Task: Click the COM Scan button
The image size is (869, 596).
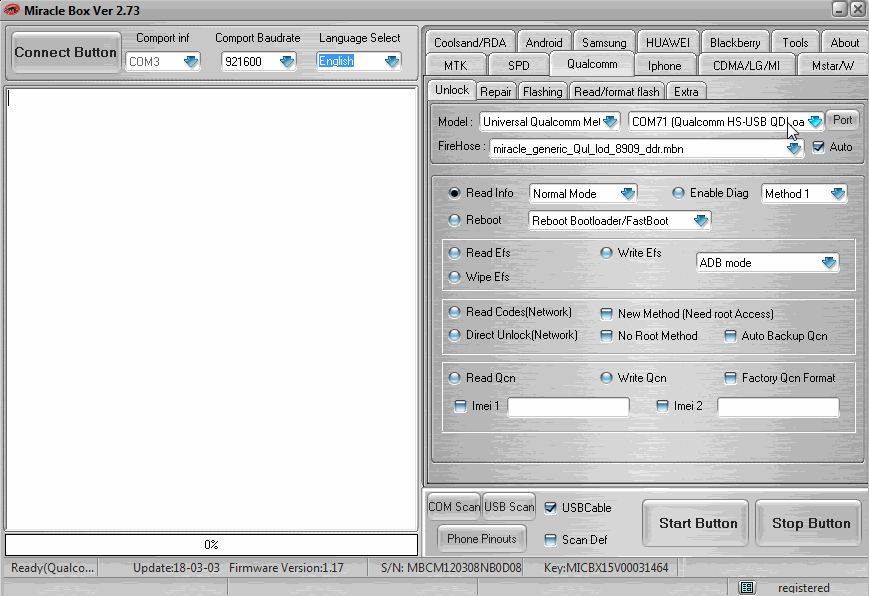Action: (x=454, y=507)
